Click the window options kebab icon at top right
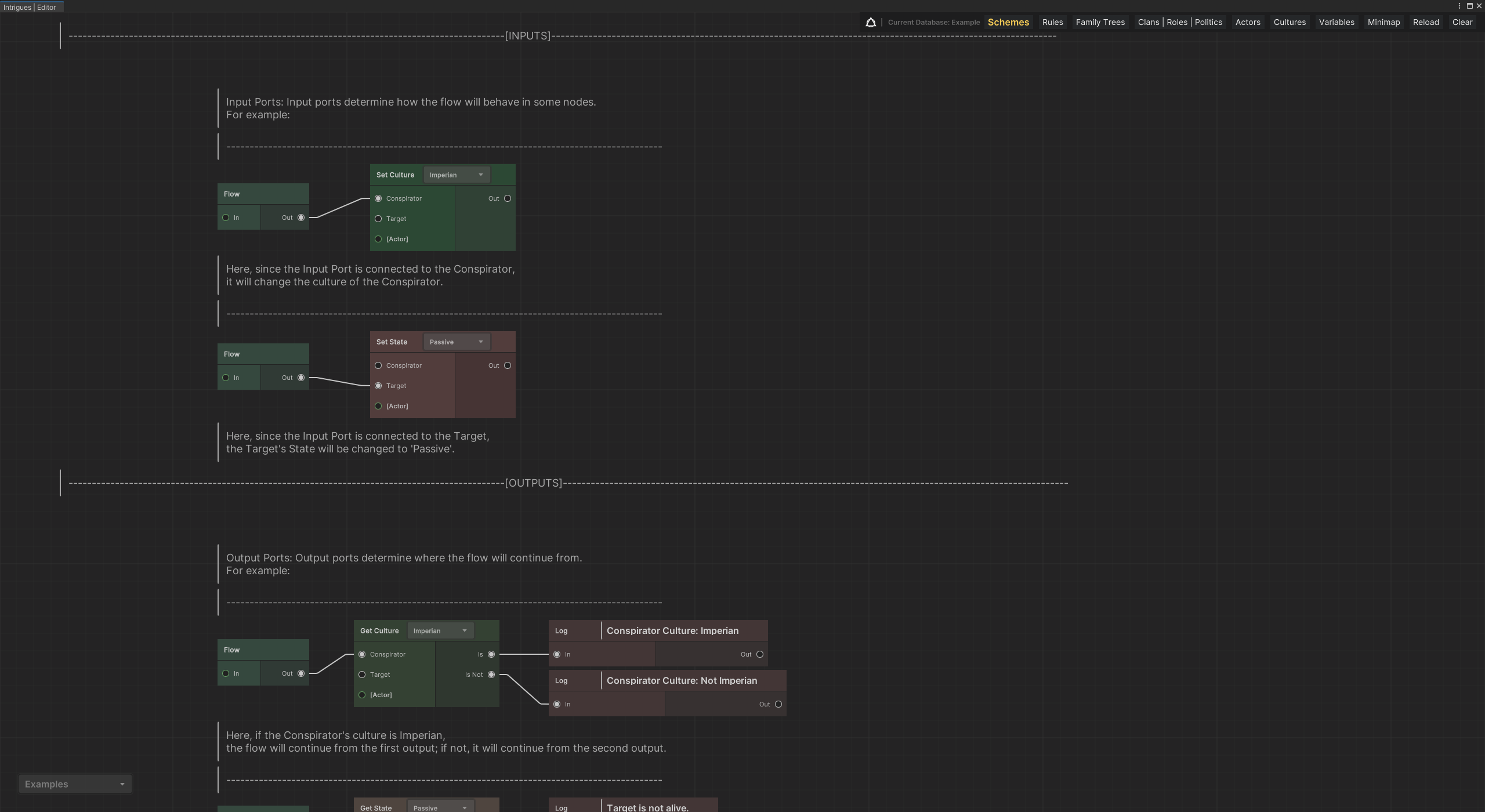This screenshot has width=1485, height=812. pos(1459,6)
